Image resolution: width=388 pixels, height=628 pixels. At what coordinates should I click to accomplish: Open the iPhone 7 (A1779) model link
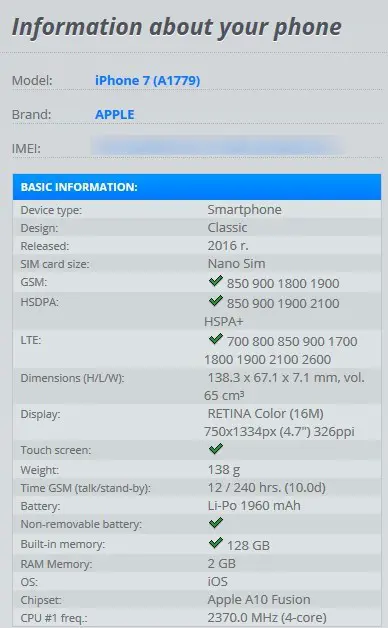(147, 81)
